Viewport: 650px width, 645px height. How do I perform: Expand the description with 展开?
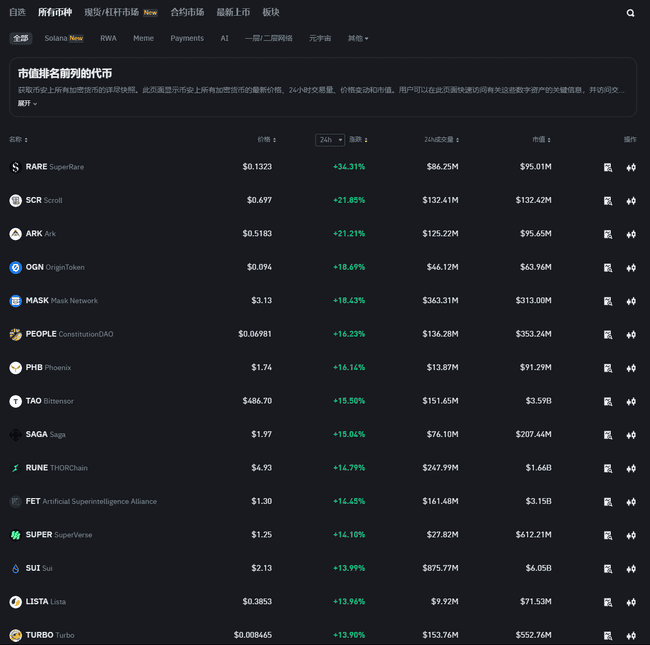(27, 103)
